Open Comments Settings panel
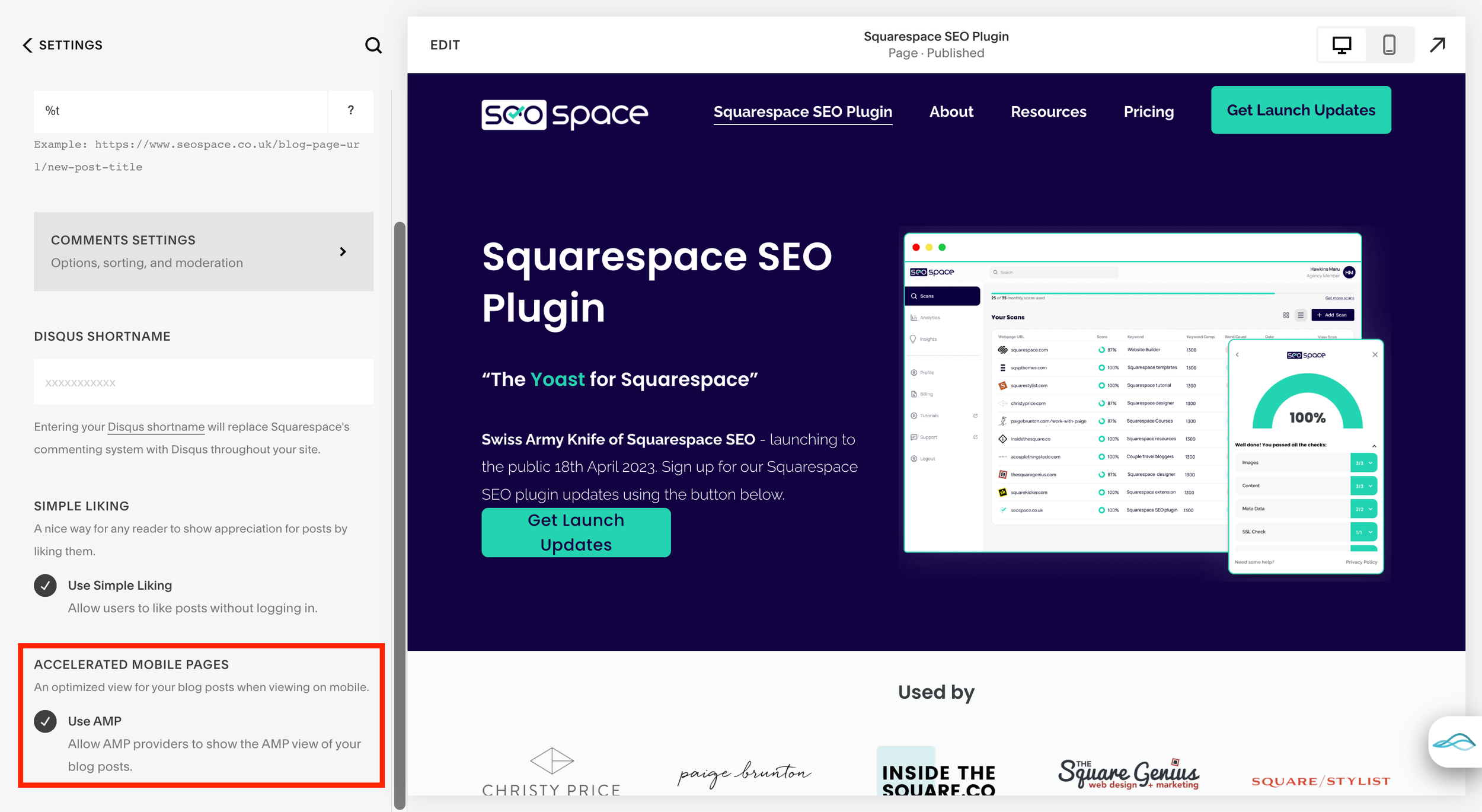Viewport: 1482px width, 812px height. point(203,251)
